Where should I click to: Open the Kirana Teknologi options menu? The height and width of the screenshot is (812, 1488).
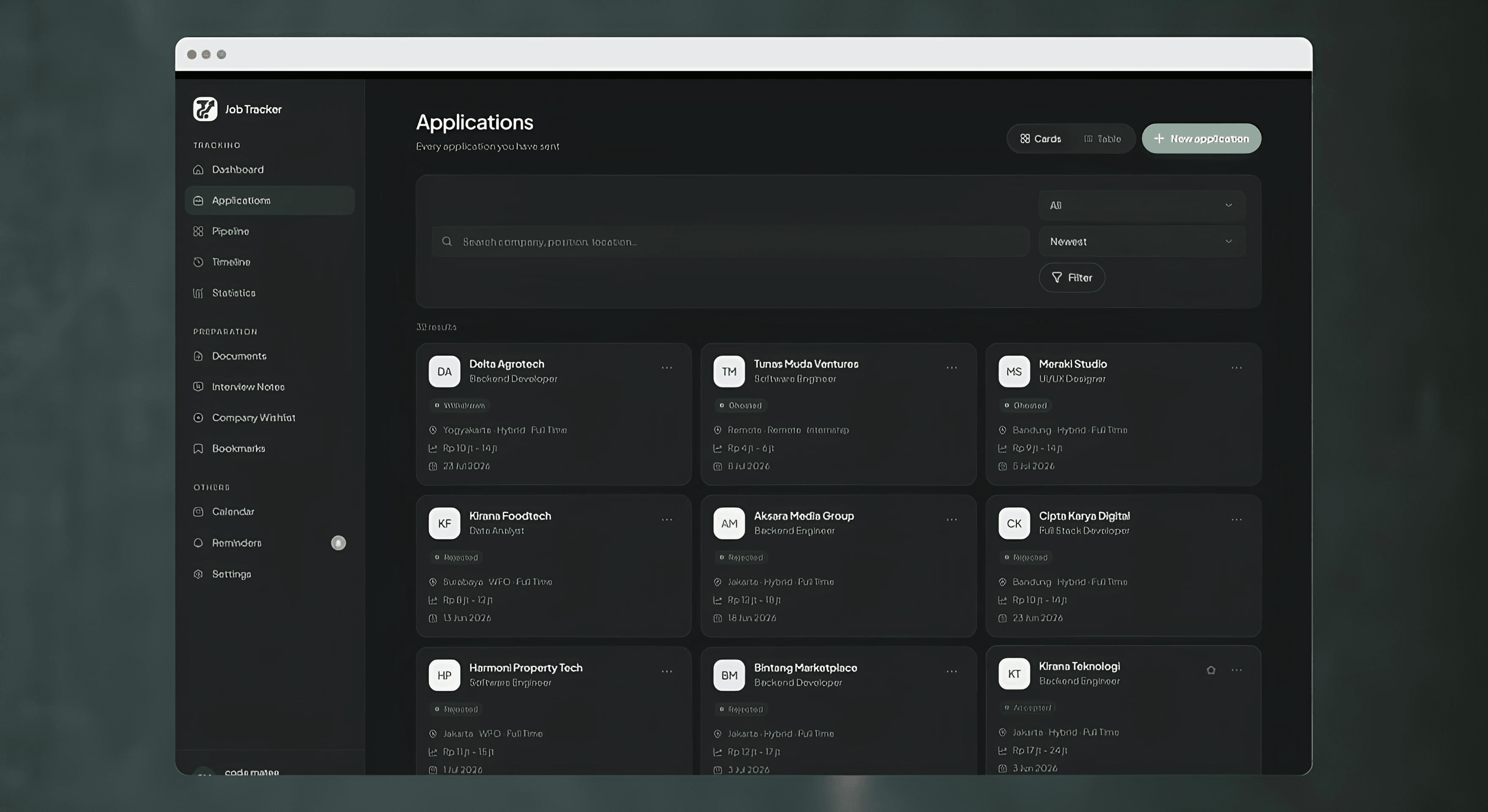[1236, 671]
